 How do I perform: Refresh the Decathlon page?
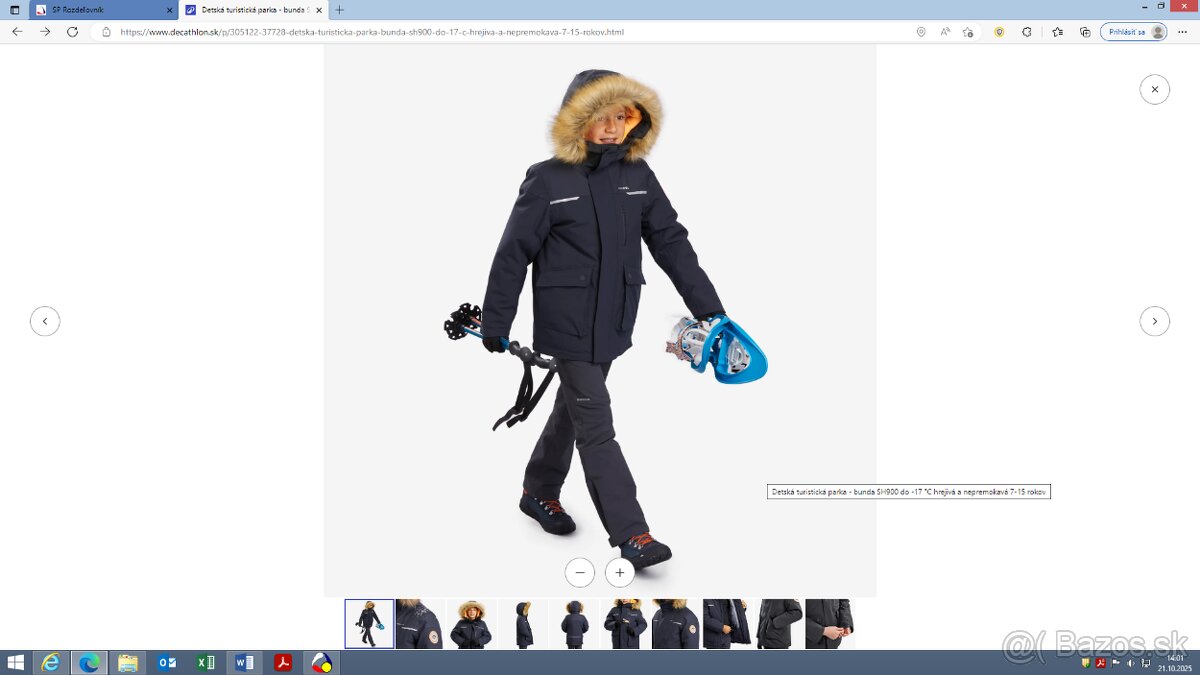pos(72,32)
